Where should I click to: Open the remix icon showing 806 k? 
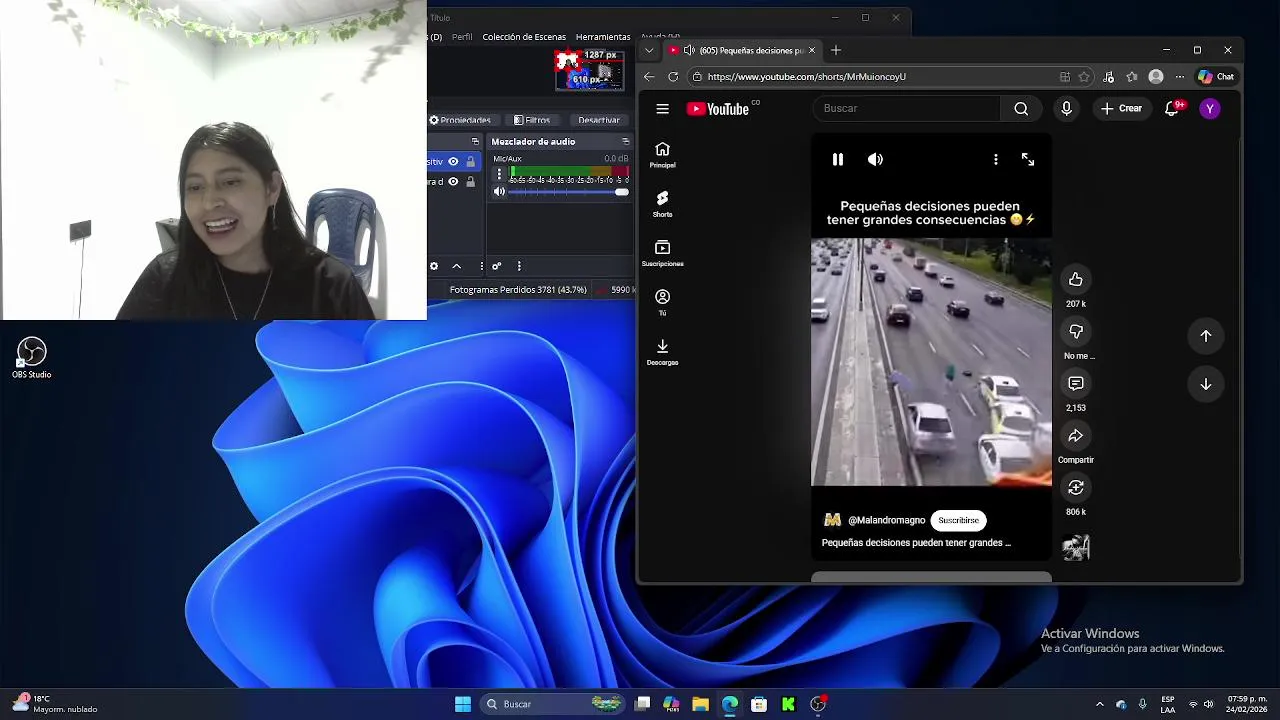[x=1076, y=488]
